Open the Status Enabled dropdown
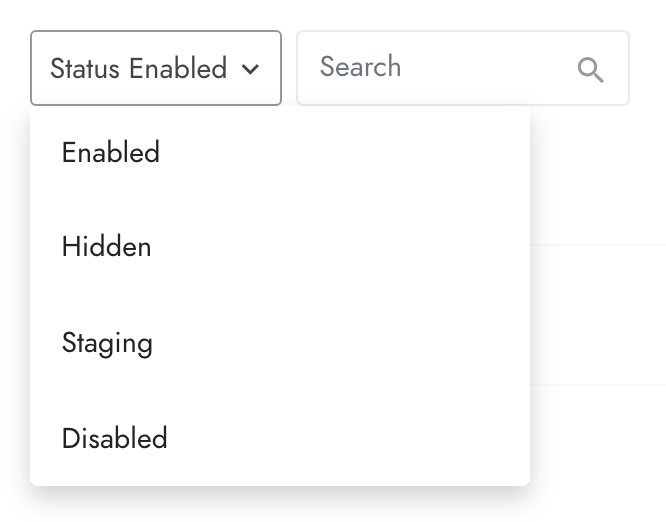This screenshot has height=522, width=666. (156, 68)
